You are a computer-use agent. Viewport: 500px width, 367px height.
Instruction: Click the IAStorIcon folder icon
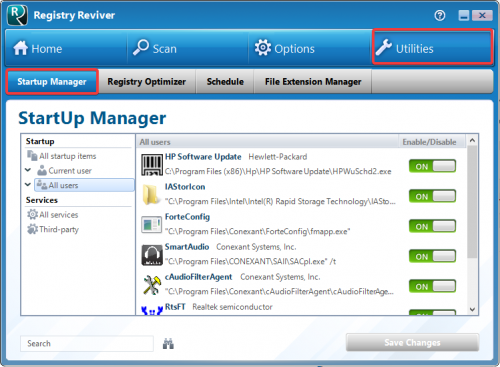click(x=151, y=195)
